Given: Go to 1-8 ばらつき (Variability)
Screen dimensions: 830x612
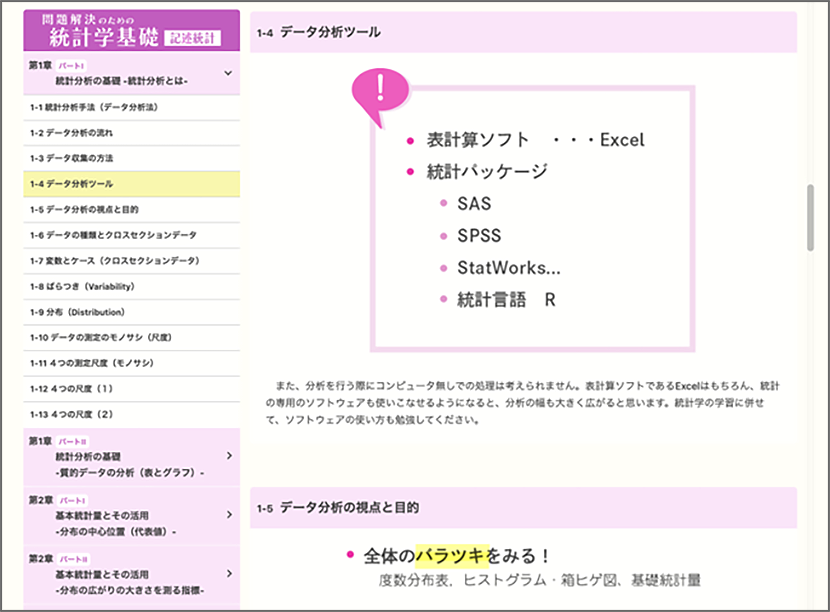Looking at the screenshot, I should pos(131,286).
